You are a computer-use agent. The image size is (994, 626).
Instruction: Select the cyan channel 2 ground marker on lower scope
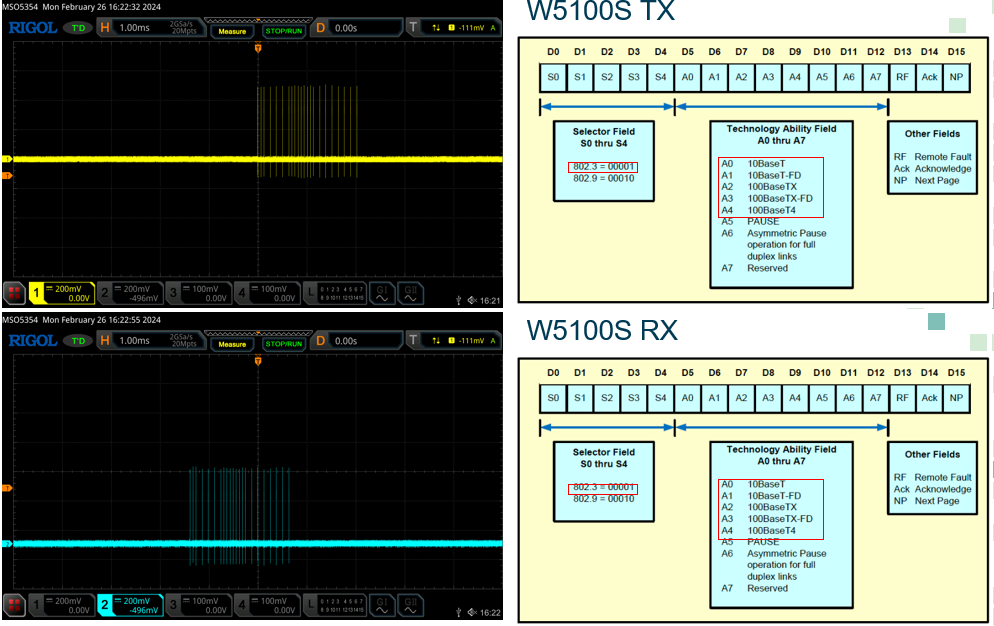(7, 544)
